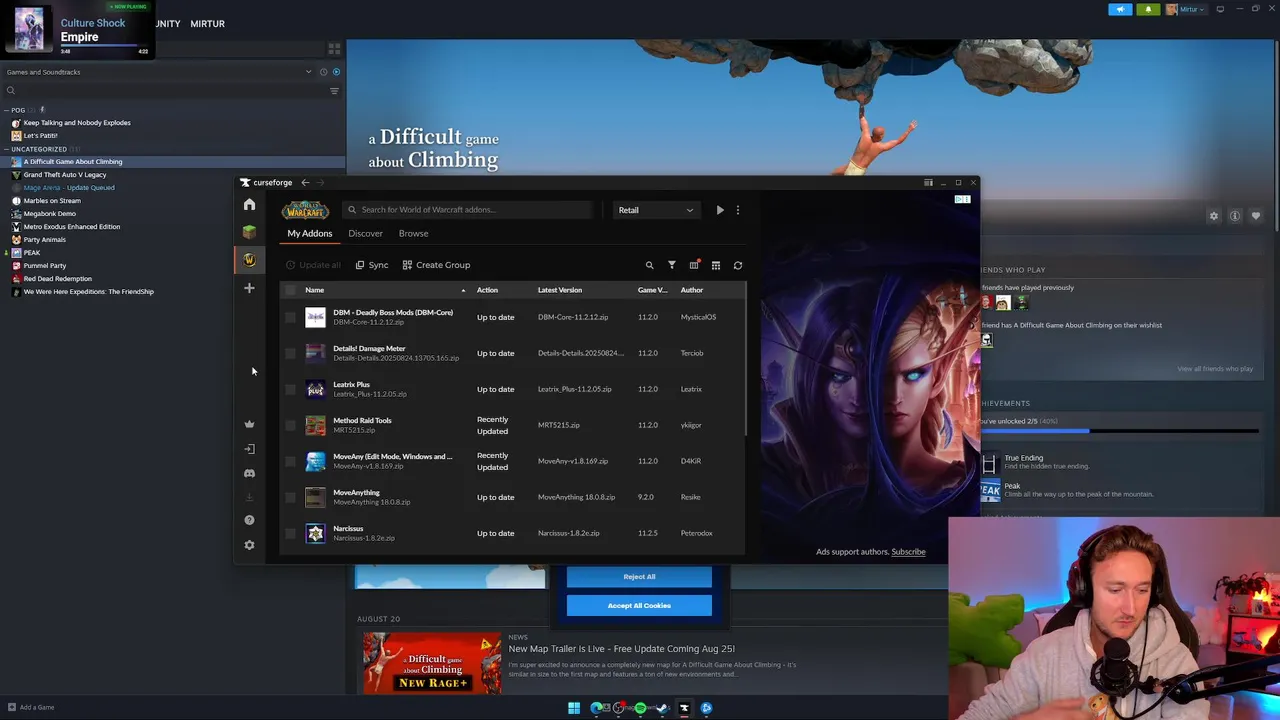Sort addons by Author column
The height and width of the screenshot is (720, 1280).
(x=692, y=290)
